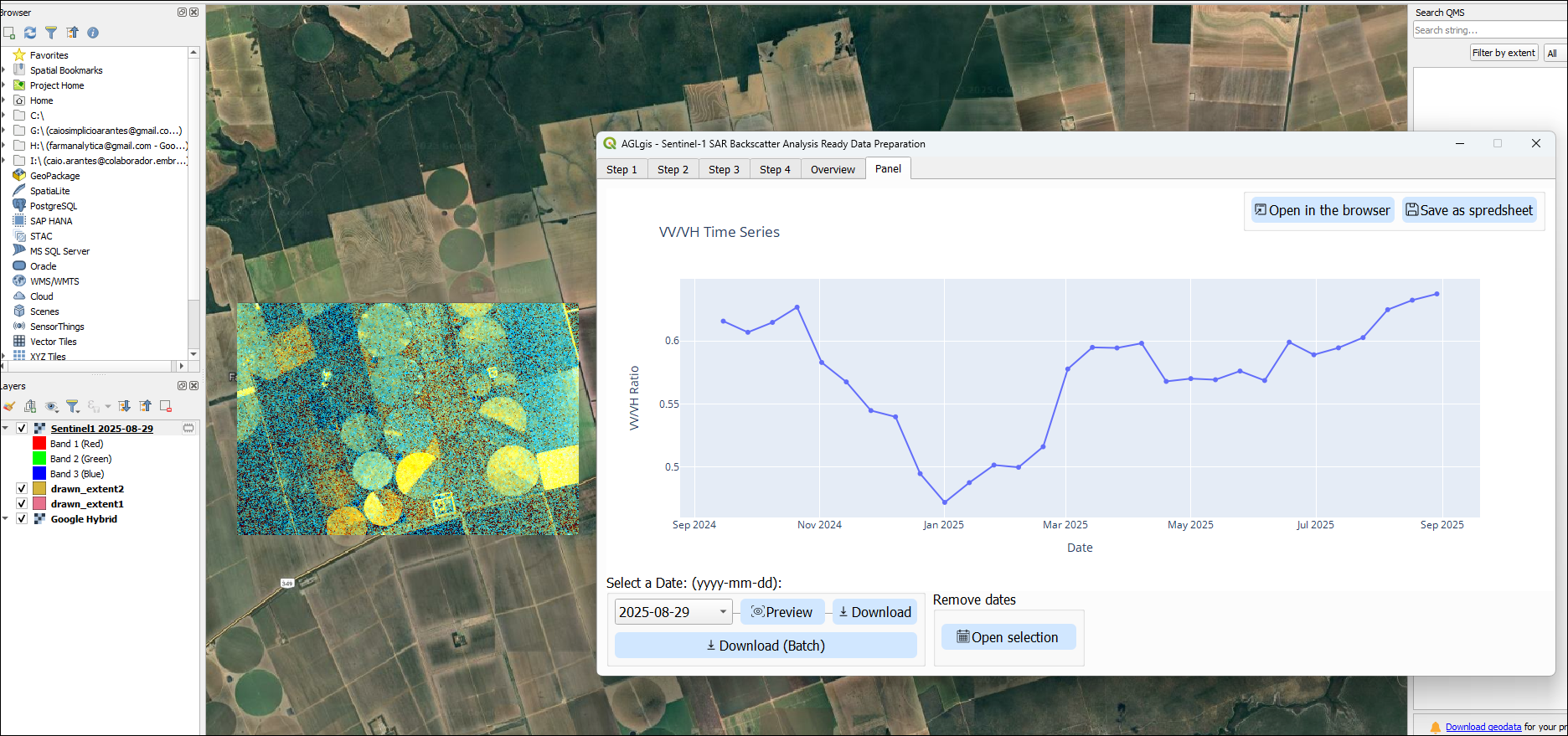Open Manage Map Themes eye icon
This screenshot has height=736, width=1568.
pyautogui.click(x=52, y=406)
